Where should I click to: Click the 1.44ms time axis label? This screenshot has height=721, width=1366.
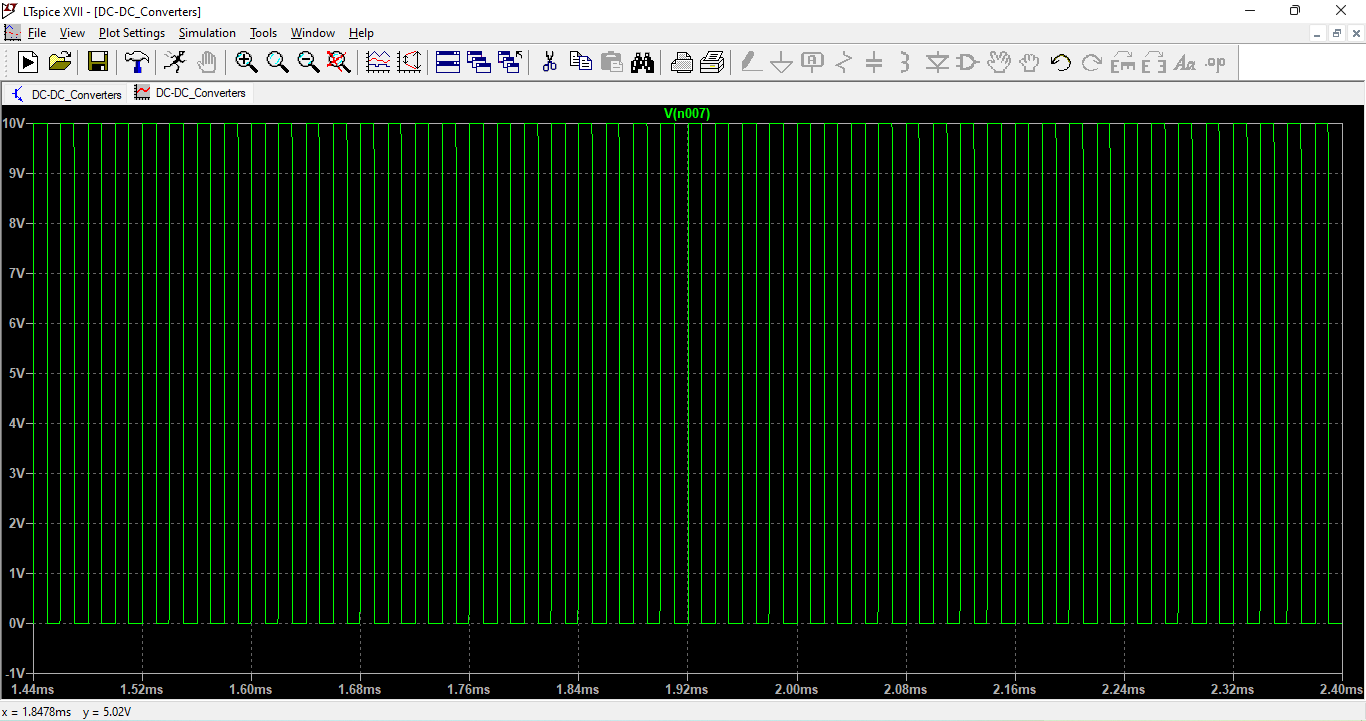[x=32, y=690]
